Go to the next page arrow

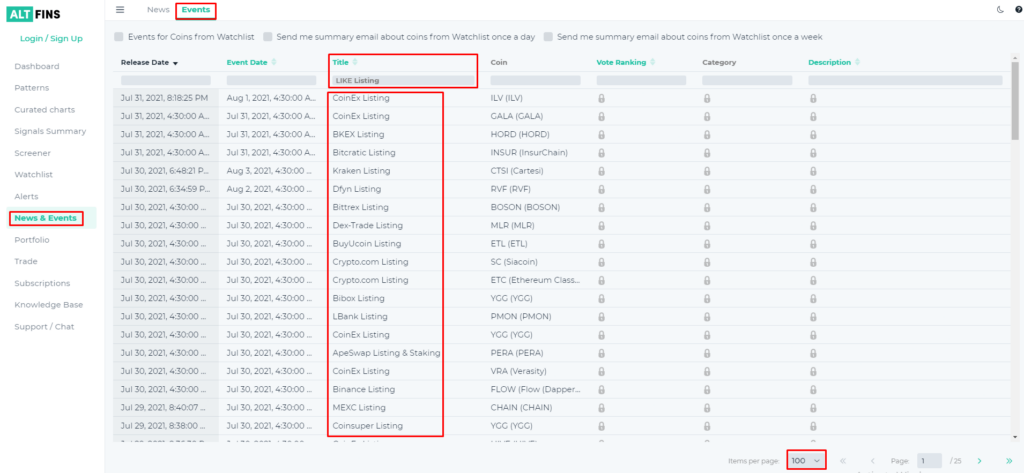(x=979, y=461)
